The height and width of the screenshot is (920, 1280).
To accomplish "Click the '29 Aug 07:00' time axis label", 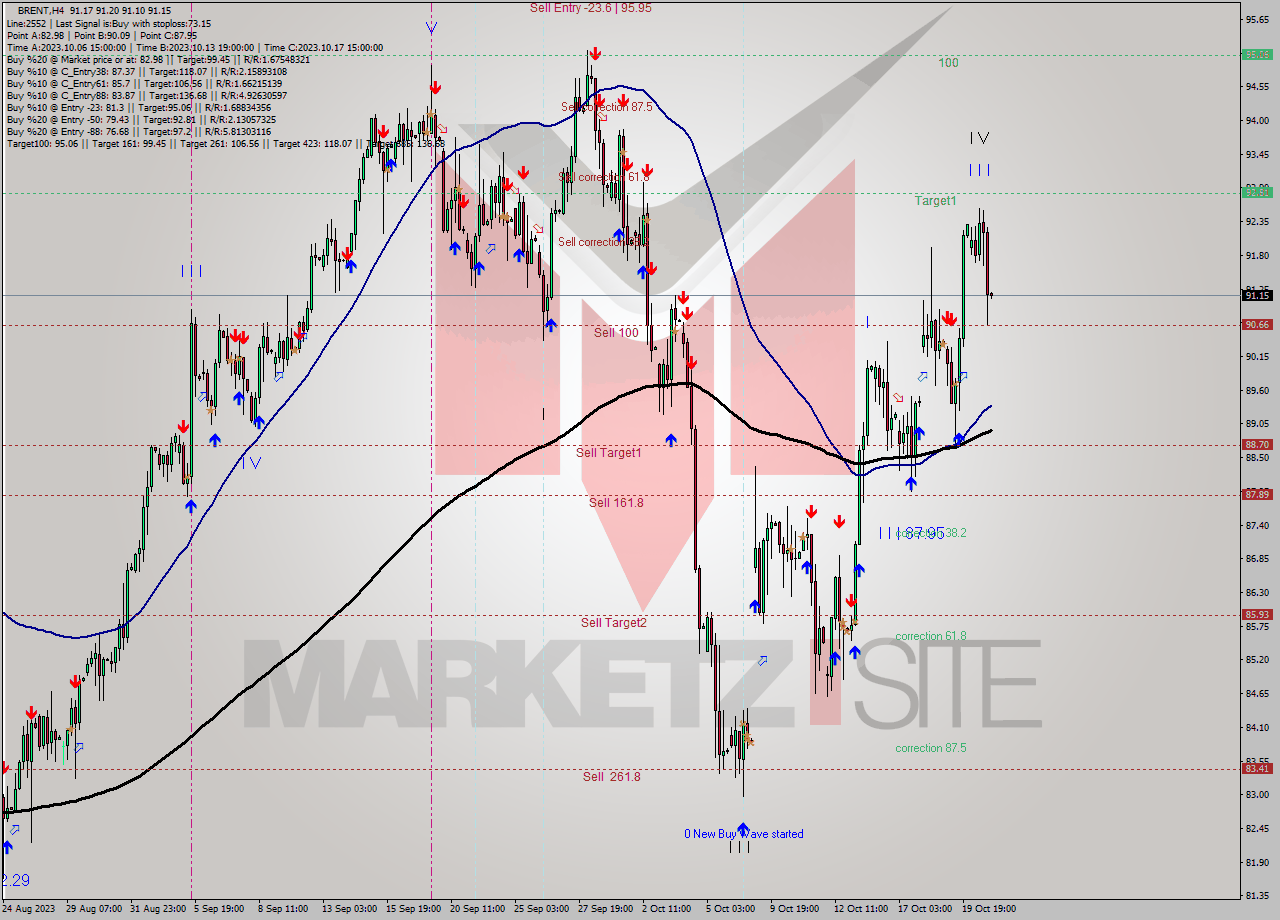I will coord(94,909).
